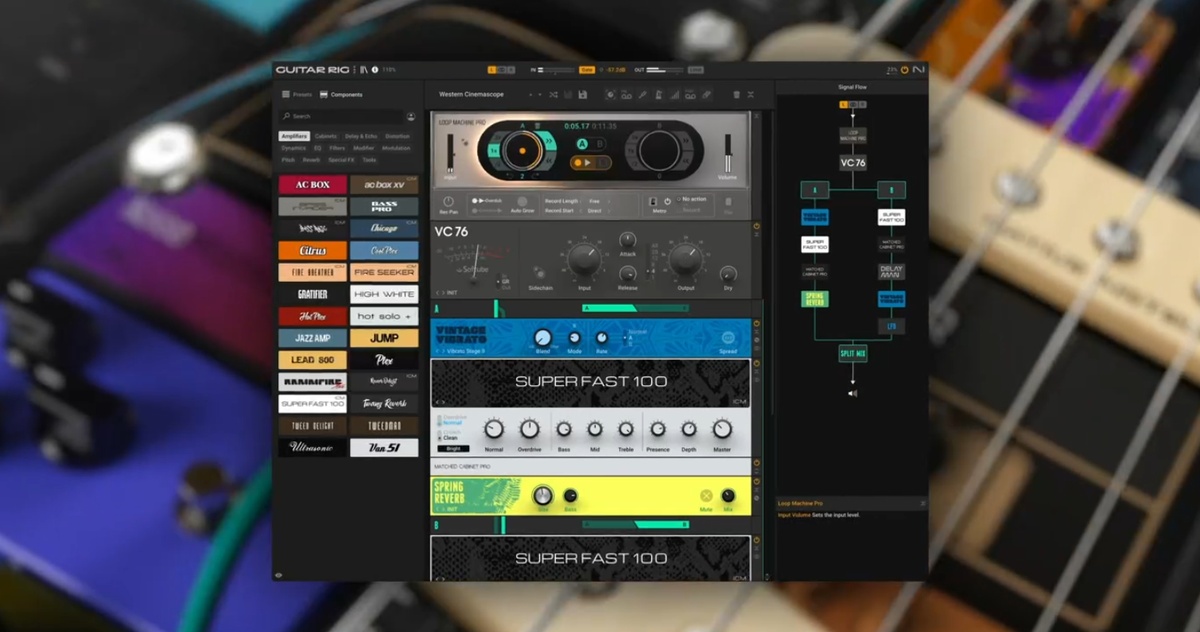Toggle the global power button in header

click(905, 70)
